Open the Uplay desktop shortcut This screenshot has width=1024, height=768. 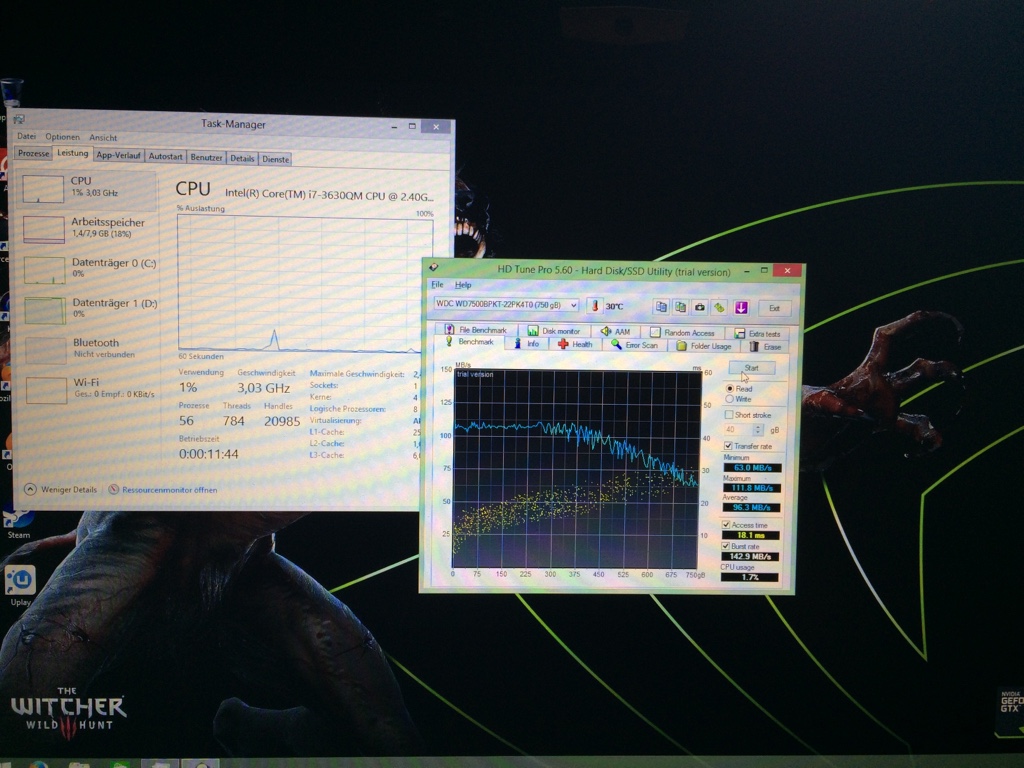click(20, 584)
